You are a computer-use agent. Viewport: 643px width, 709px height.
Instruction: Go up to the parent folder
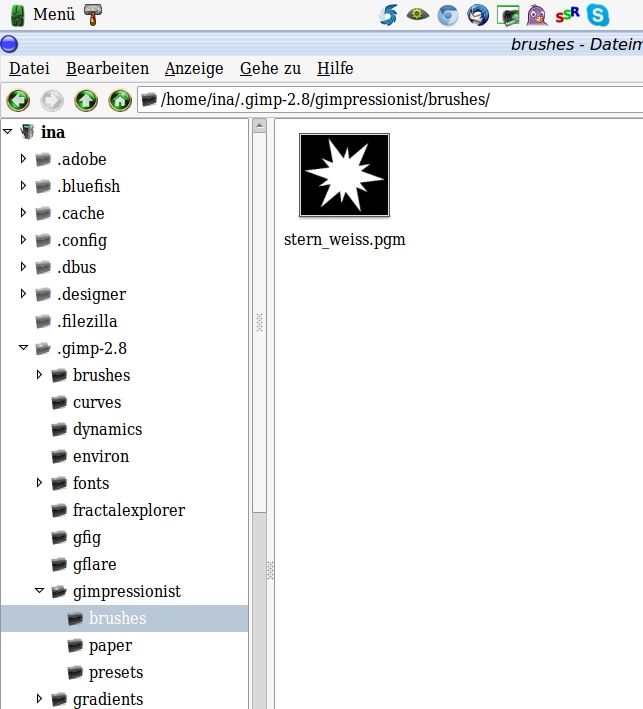click(86, 100)
